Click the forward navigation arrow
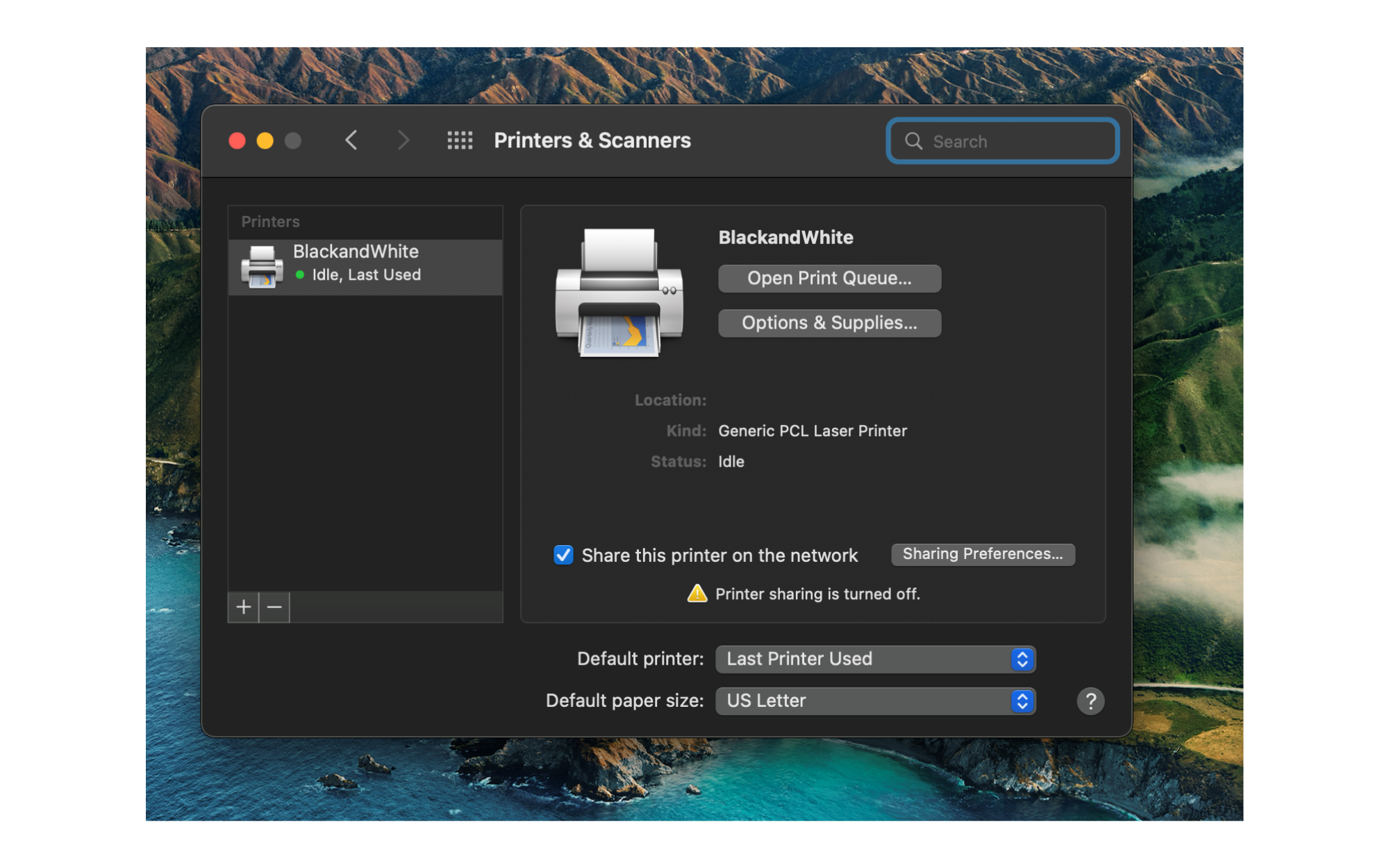The image size is (1389, 868). coord(404,140)
